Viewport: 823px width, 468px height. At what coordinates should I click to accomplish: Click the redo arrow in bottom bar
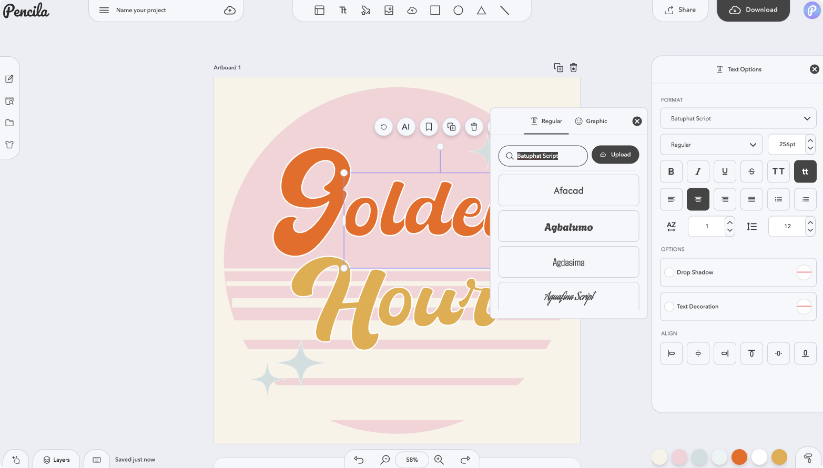click(465, 459)
